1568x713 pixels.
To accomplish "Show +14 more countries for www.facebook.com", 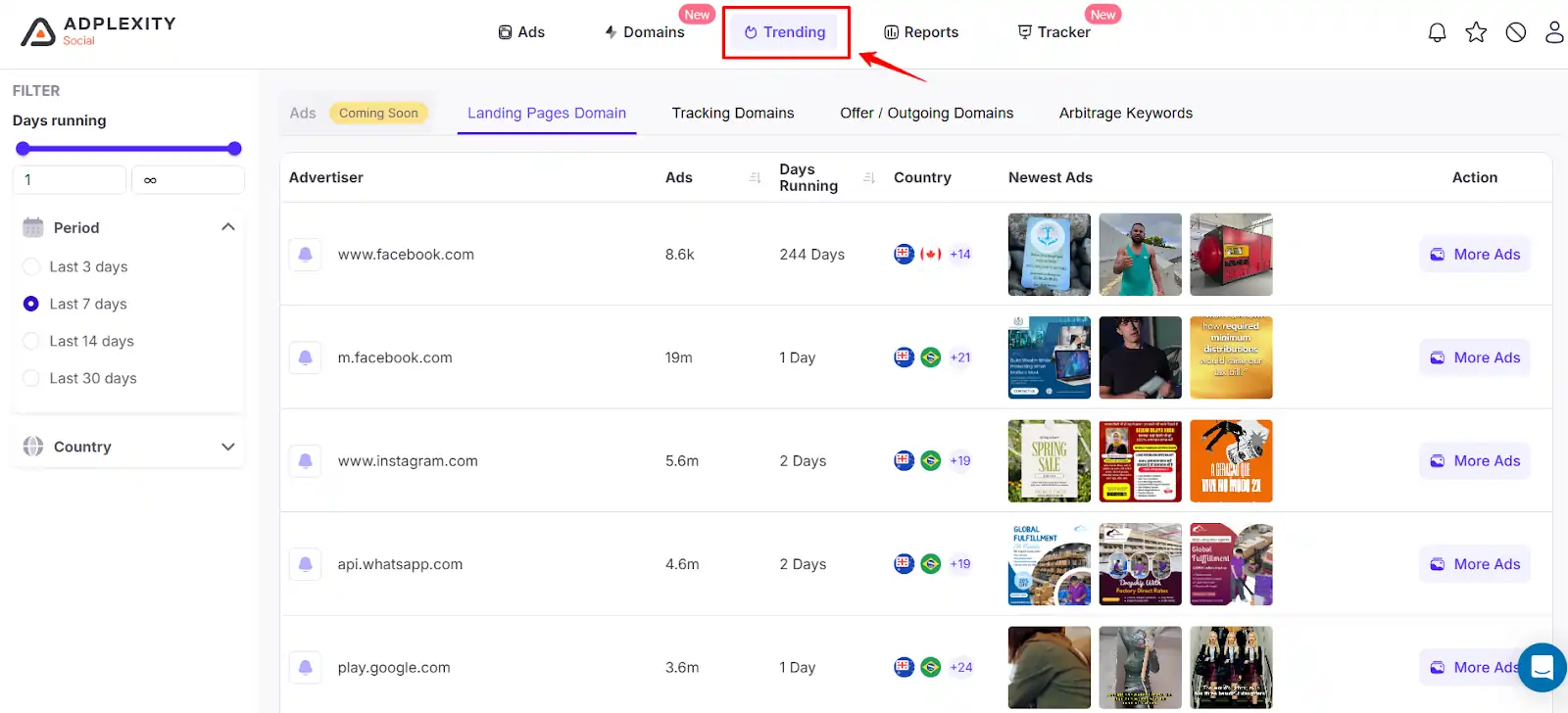I will 960,254.
